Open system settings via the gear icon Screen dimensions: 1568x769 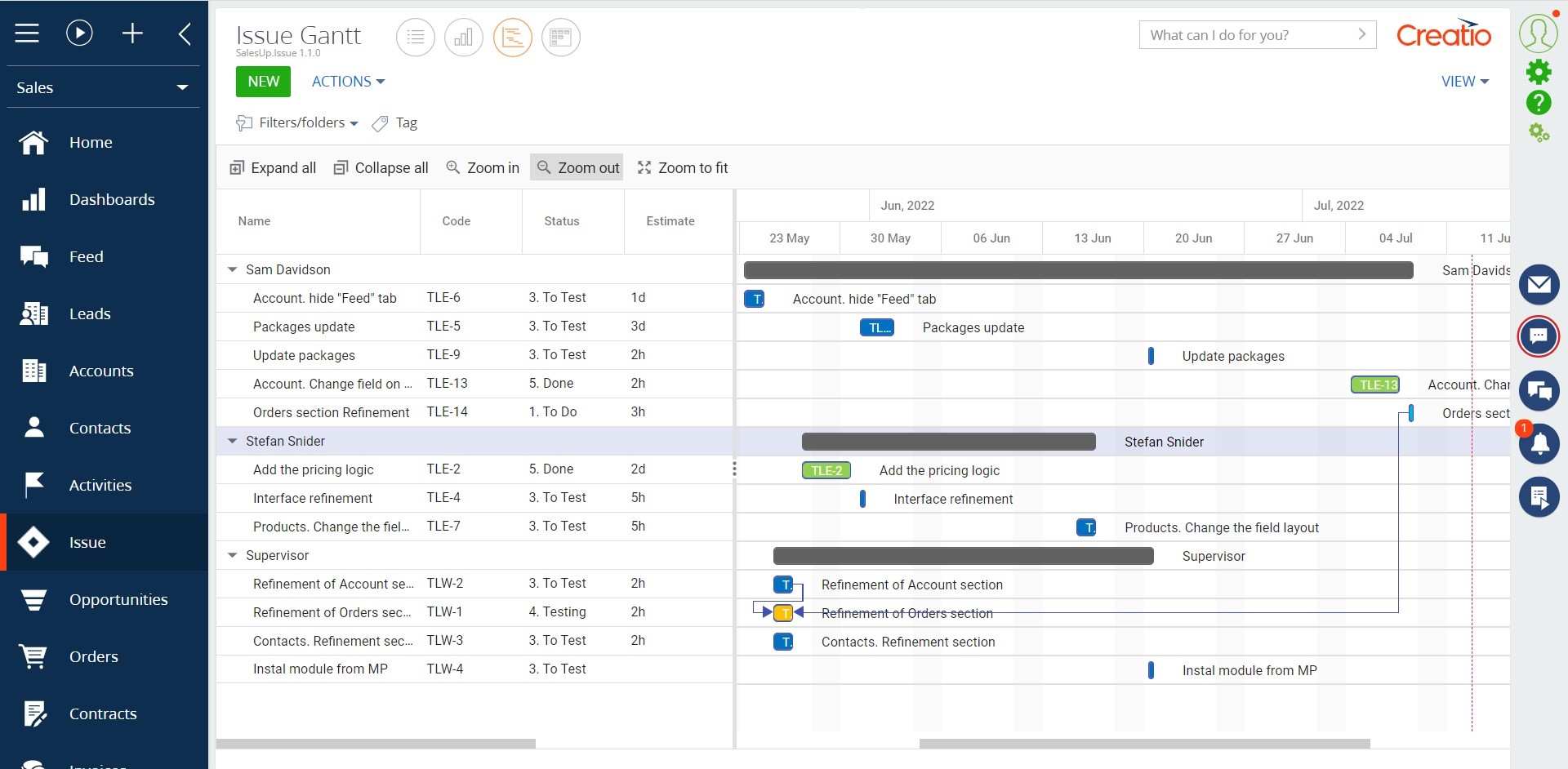pyautogui.click(x=1539, y=71)
